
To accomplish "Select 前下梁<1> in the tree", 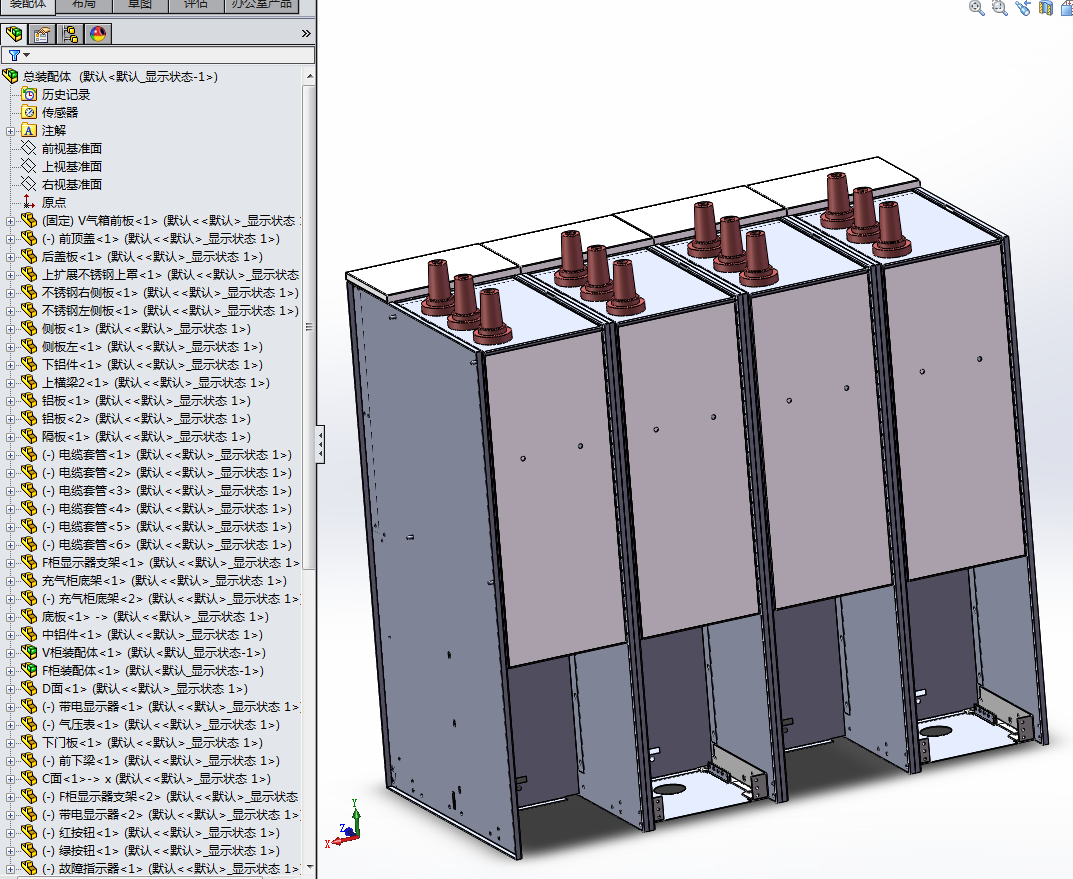I will (x=161, y=760).
